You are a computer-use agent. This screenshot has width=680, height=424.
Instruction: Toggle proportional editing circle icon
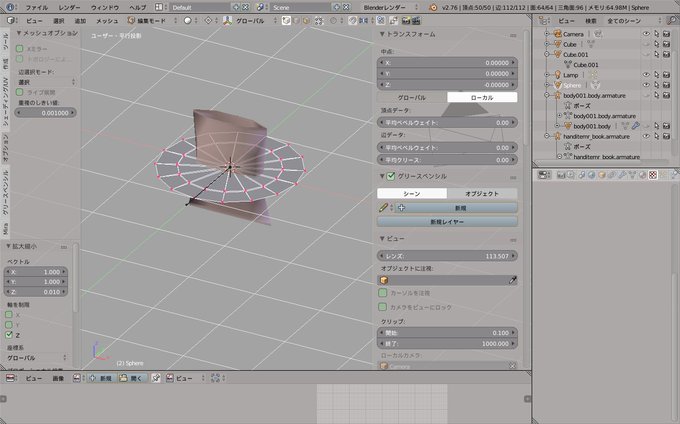coord(333,20)
